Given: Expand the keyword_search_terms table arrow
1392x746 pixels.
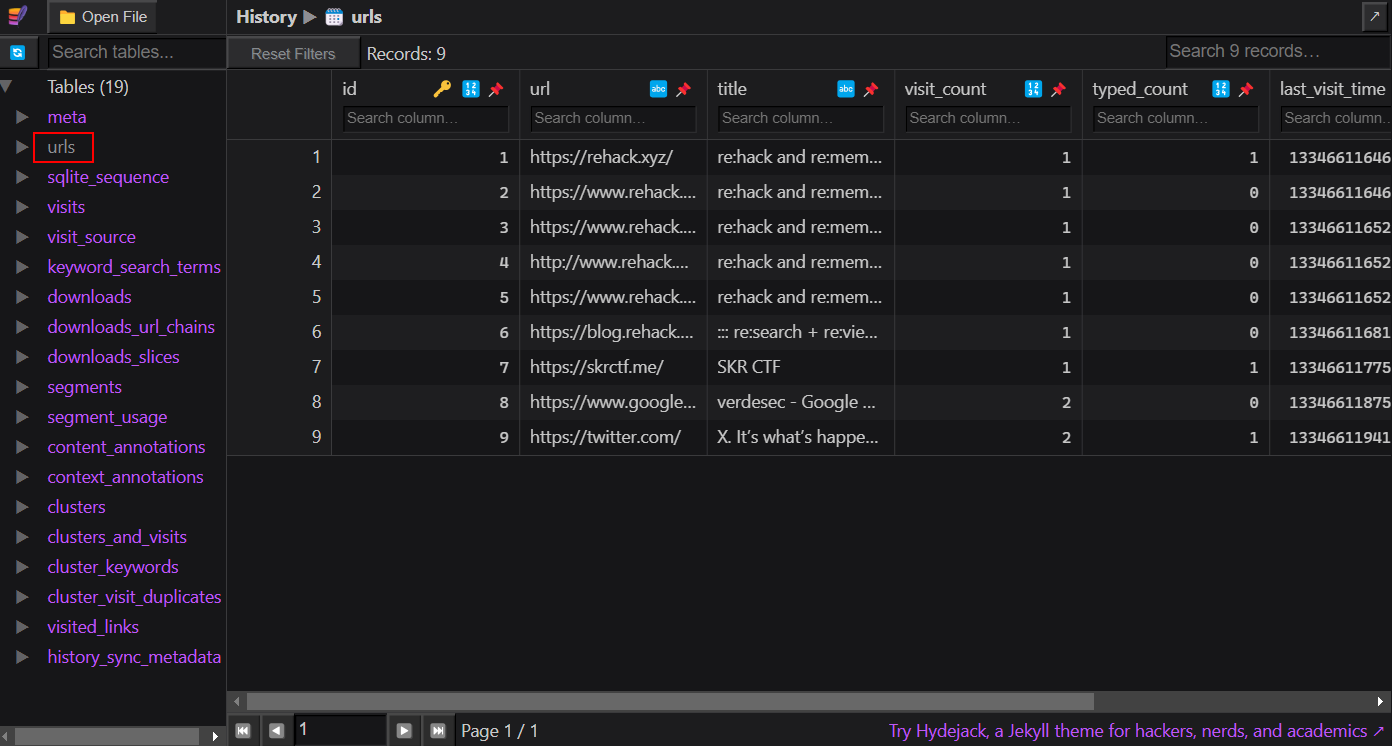Looking at the screenshot, I should pyautogui.click(x=22, y=267).
